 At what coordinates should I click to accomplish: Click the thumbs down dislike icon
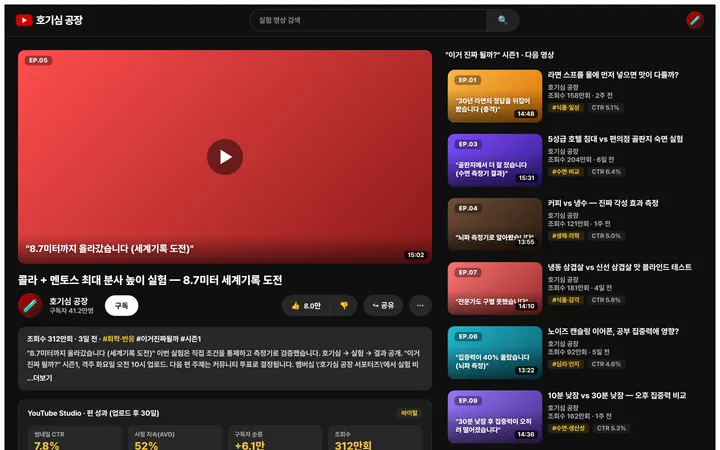(x=344, y=306)
